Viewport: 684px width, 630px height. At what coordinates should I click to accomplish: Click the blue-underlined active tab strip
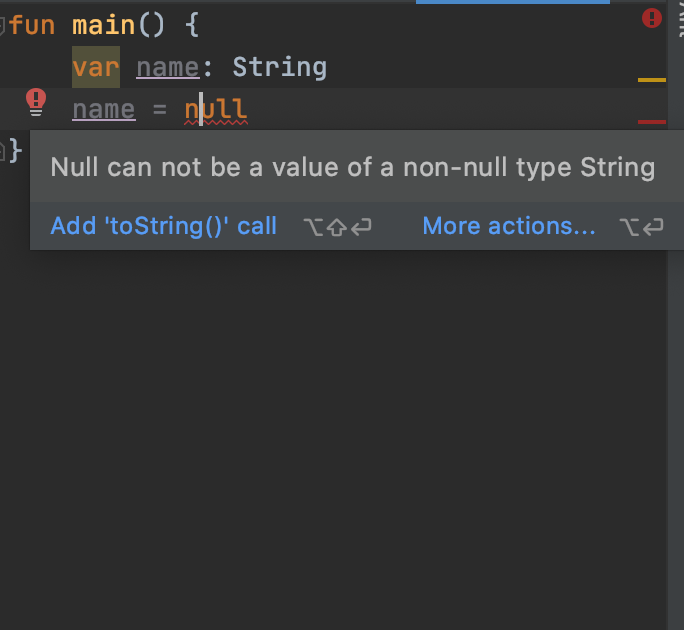coord(513,2)
